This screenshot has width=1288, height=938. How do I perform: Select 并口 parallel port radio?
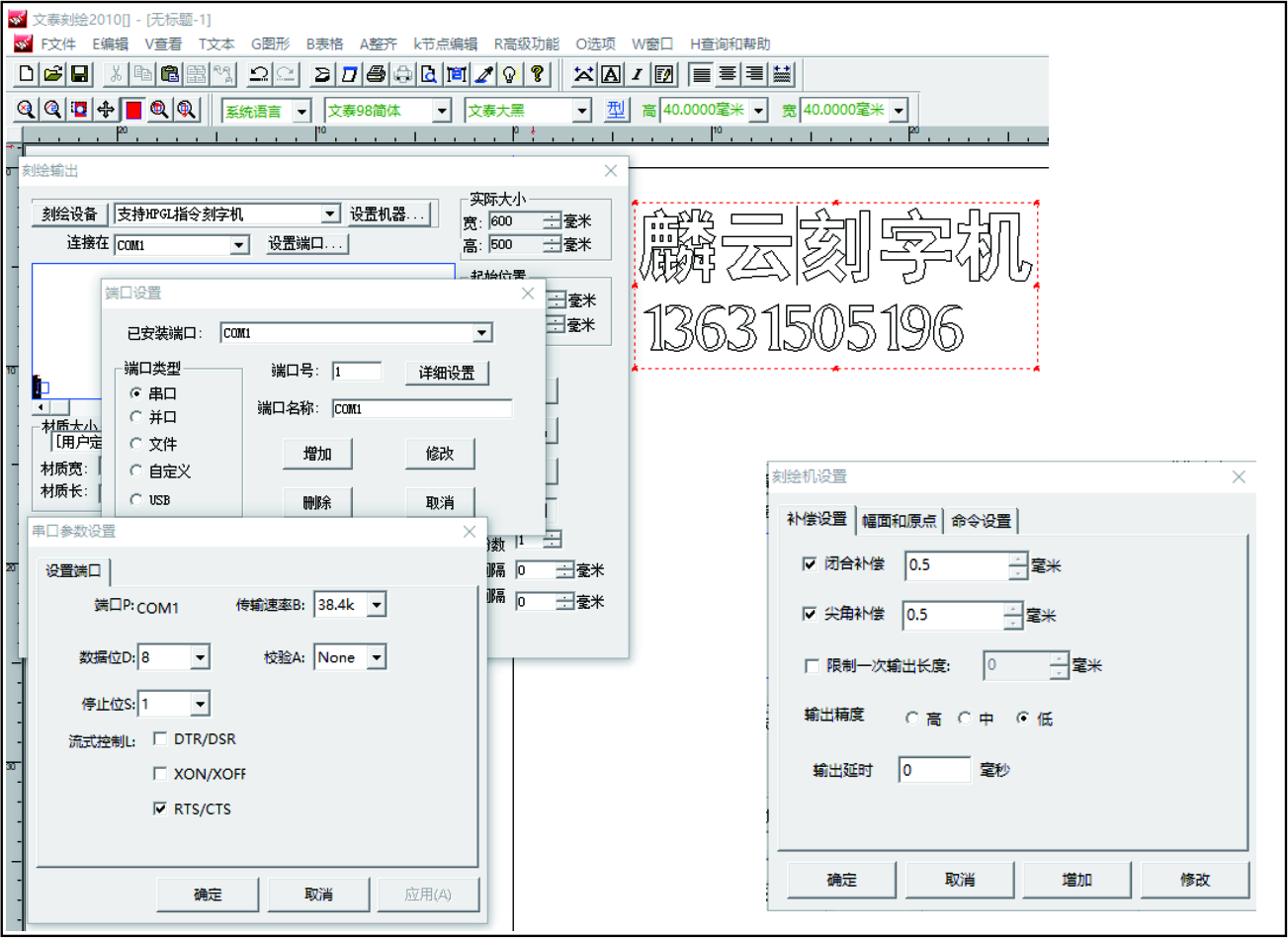click(136, 417)
